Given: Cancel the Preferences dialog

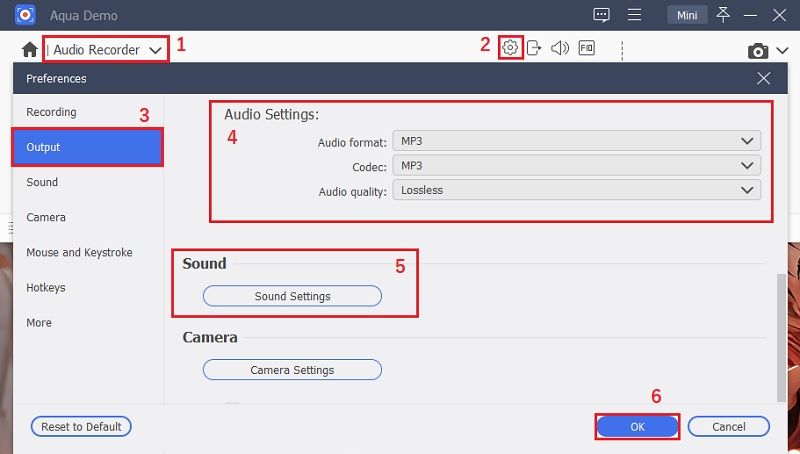Looking at the screenshot, I should pos(729,426).
